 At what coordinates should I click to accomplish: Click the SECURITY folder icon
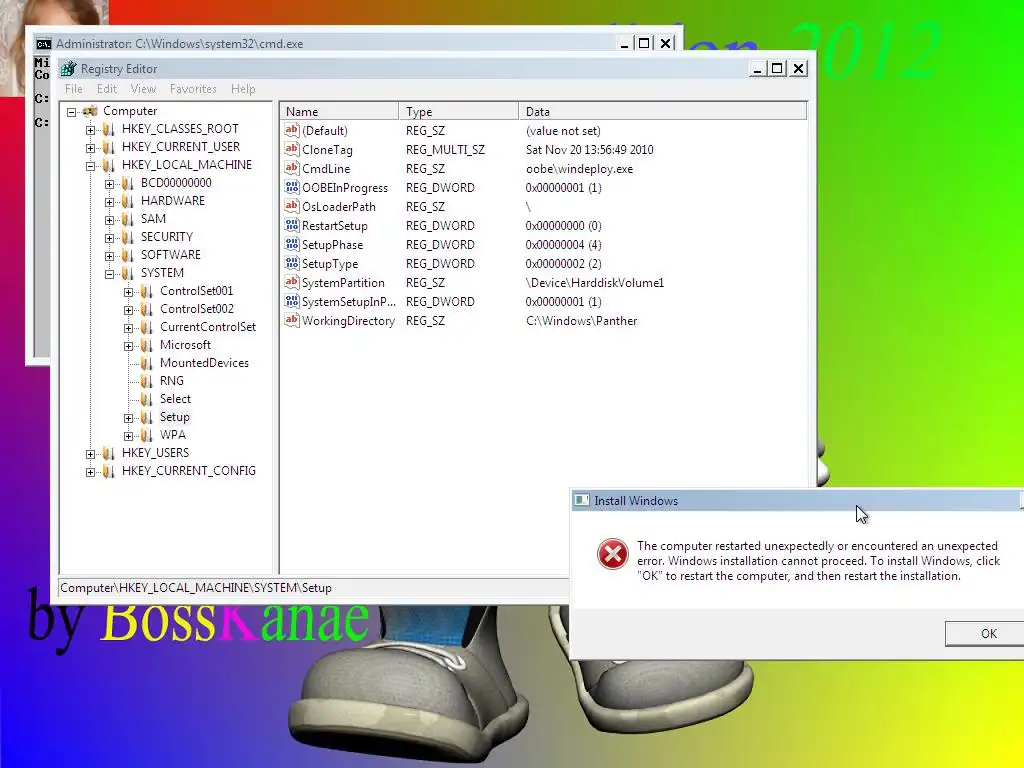click(x=128, y=237)
